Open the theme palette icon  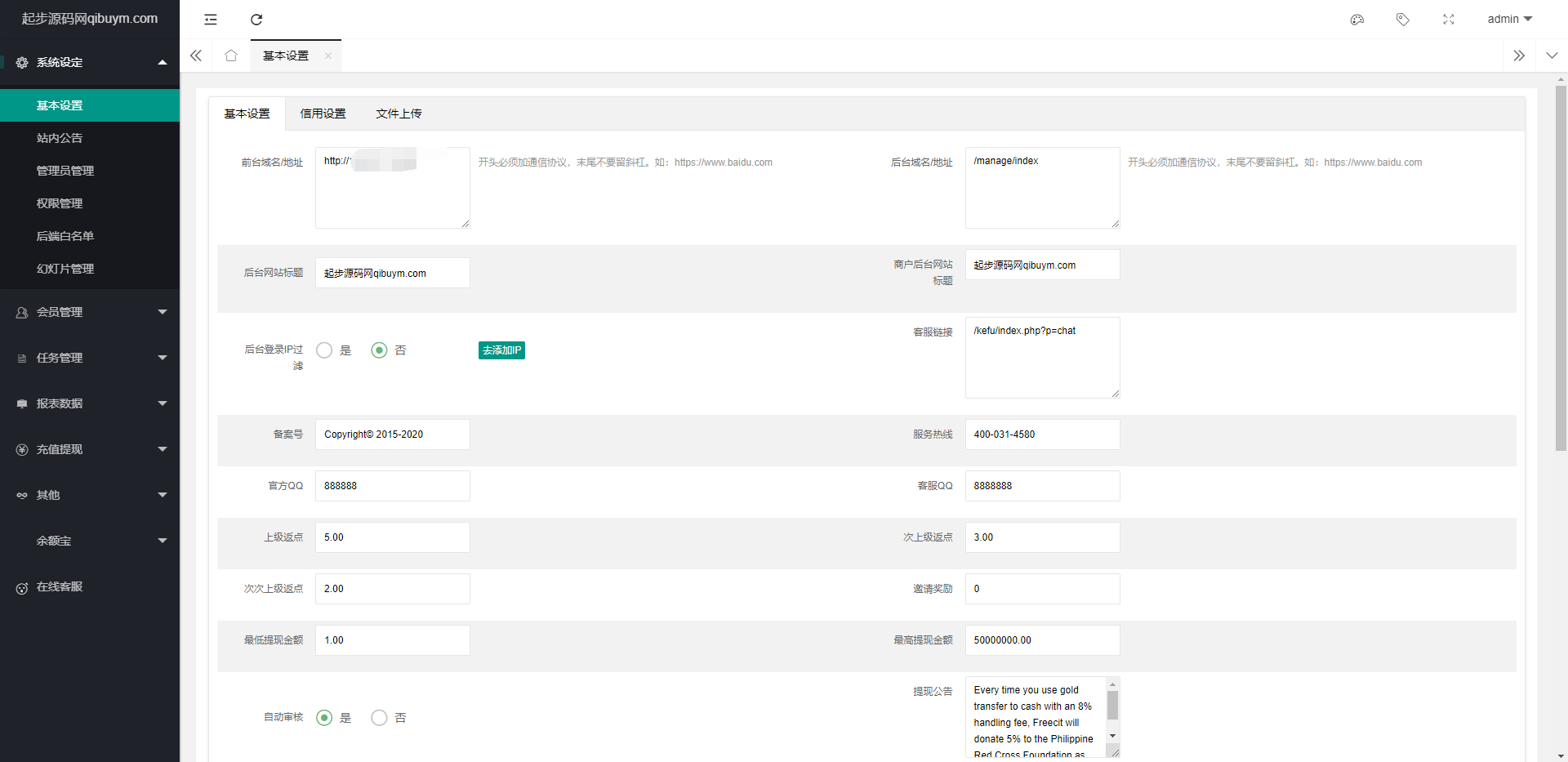(x=1357, y=20)
